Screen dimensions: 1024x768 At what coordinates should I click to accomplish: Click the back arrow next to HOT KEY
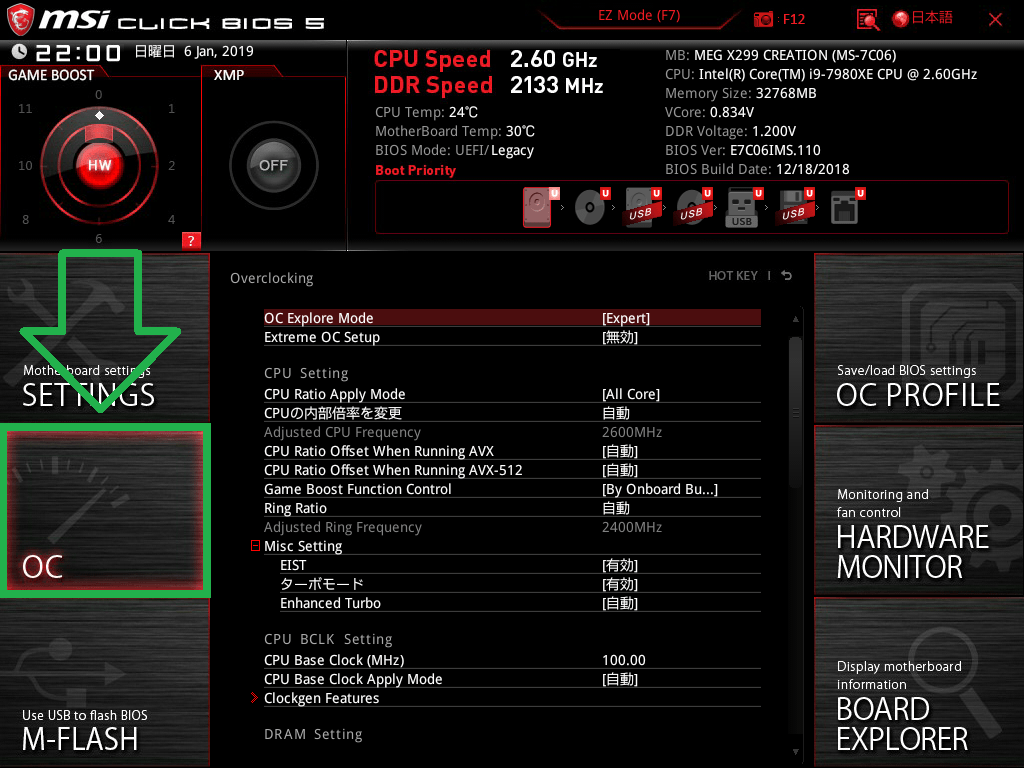point(787,276)
